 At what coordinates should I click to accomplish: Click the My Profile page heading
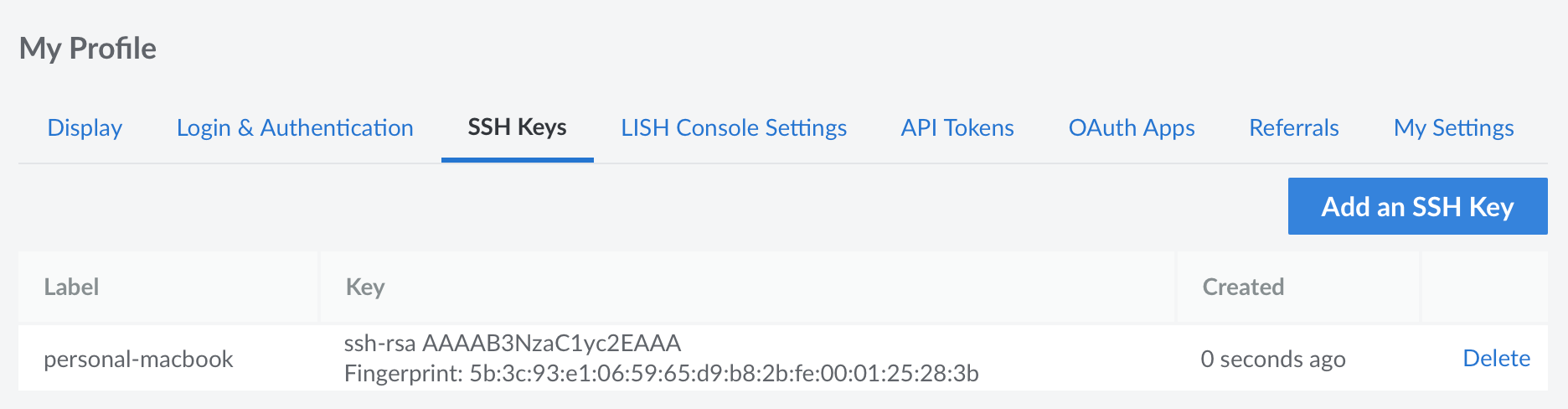pos(88,49)
